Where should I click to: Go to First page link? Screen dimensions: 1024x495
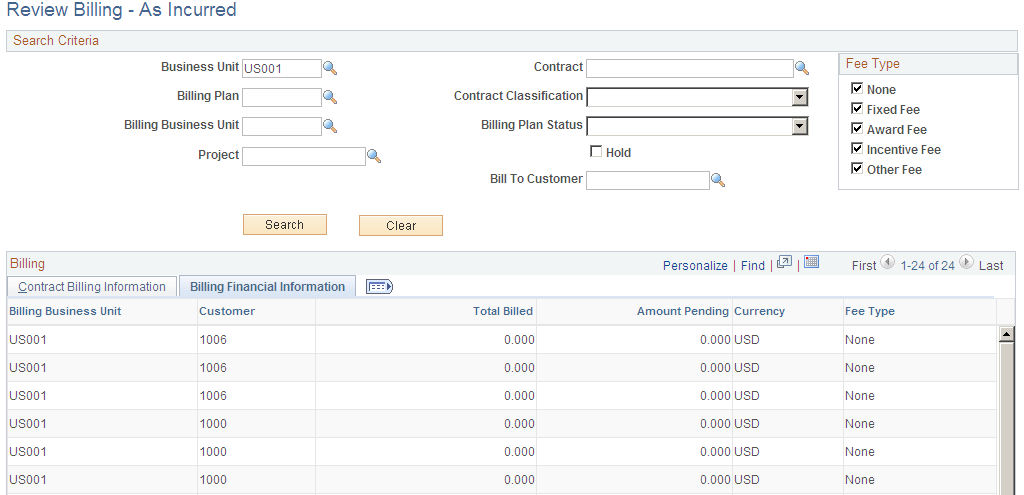click(x=864, y=266)
